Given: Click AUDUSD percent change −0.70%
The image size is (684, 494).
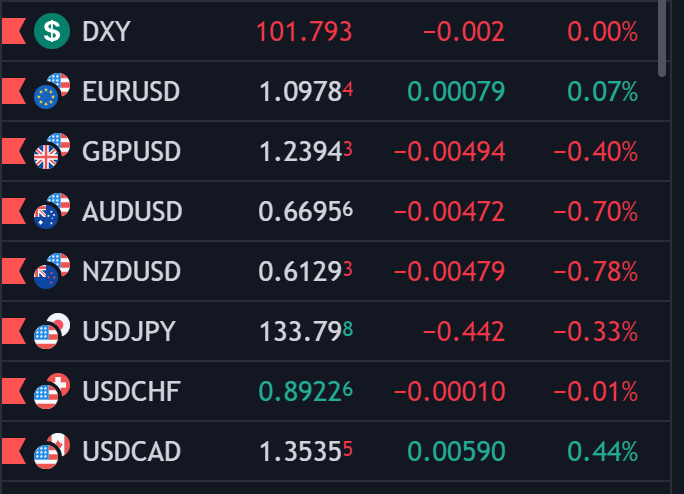Looking at the screenshot, I should (602, 212).
